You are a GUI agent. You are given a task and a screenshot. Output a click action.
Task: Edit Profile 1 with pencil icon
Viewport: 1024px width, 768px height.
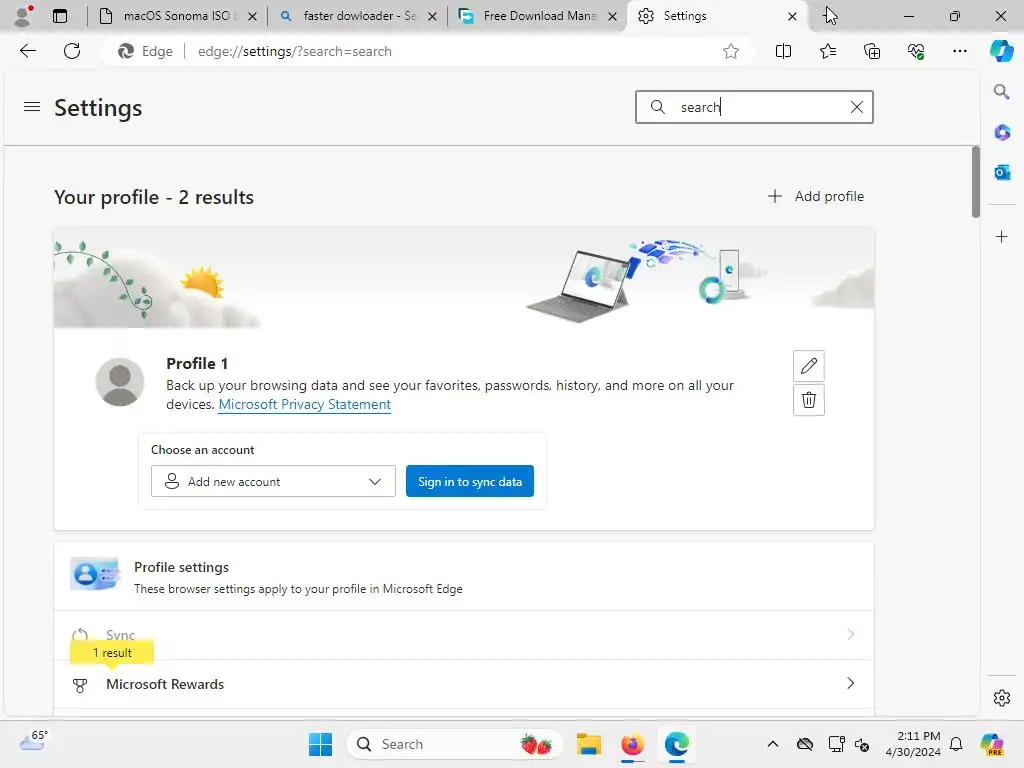click(x=808, y=366)
